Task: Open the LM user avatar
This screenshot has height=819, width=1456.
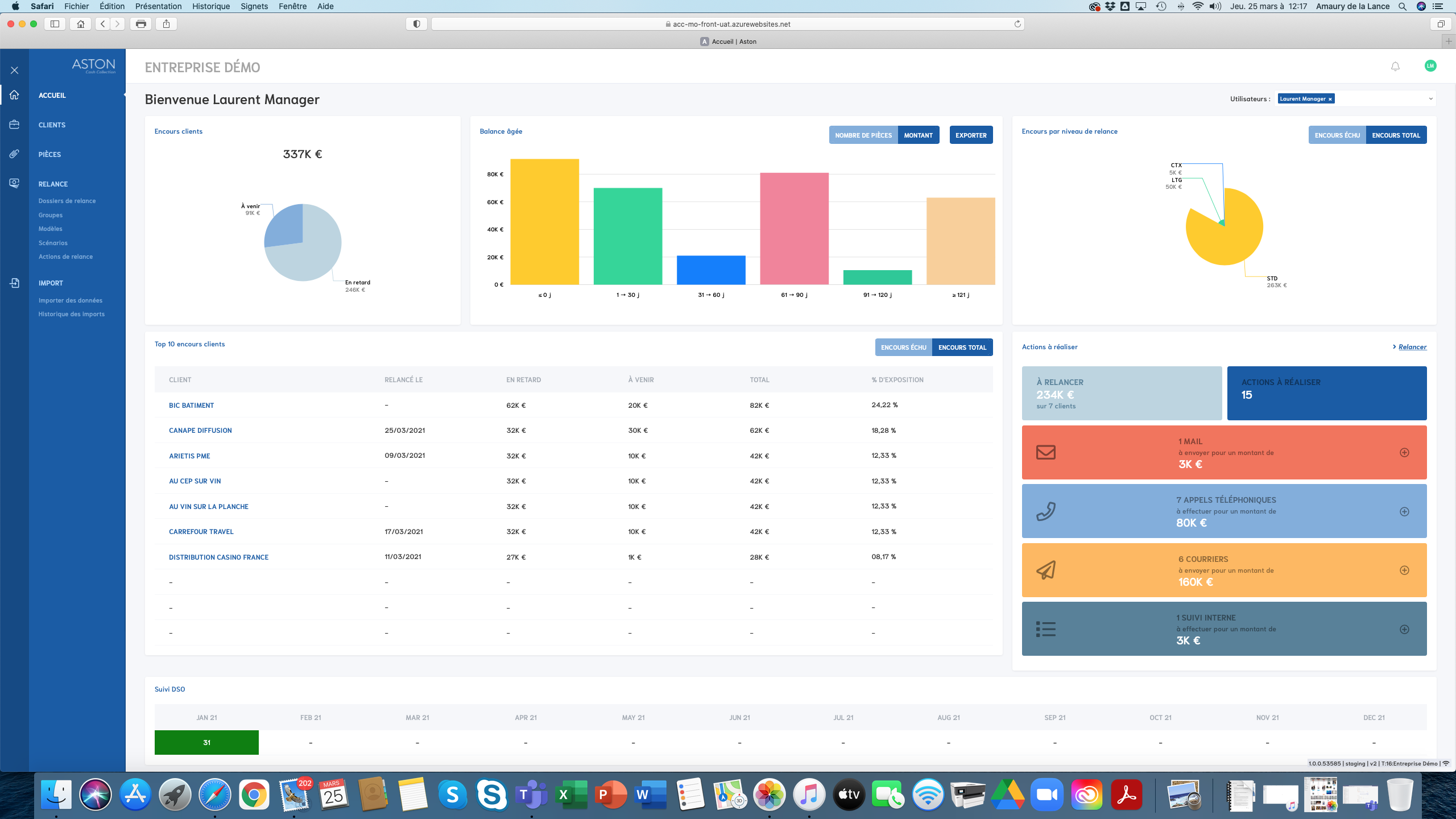Action: 1432,65
